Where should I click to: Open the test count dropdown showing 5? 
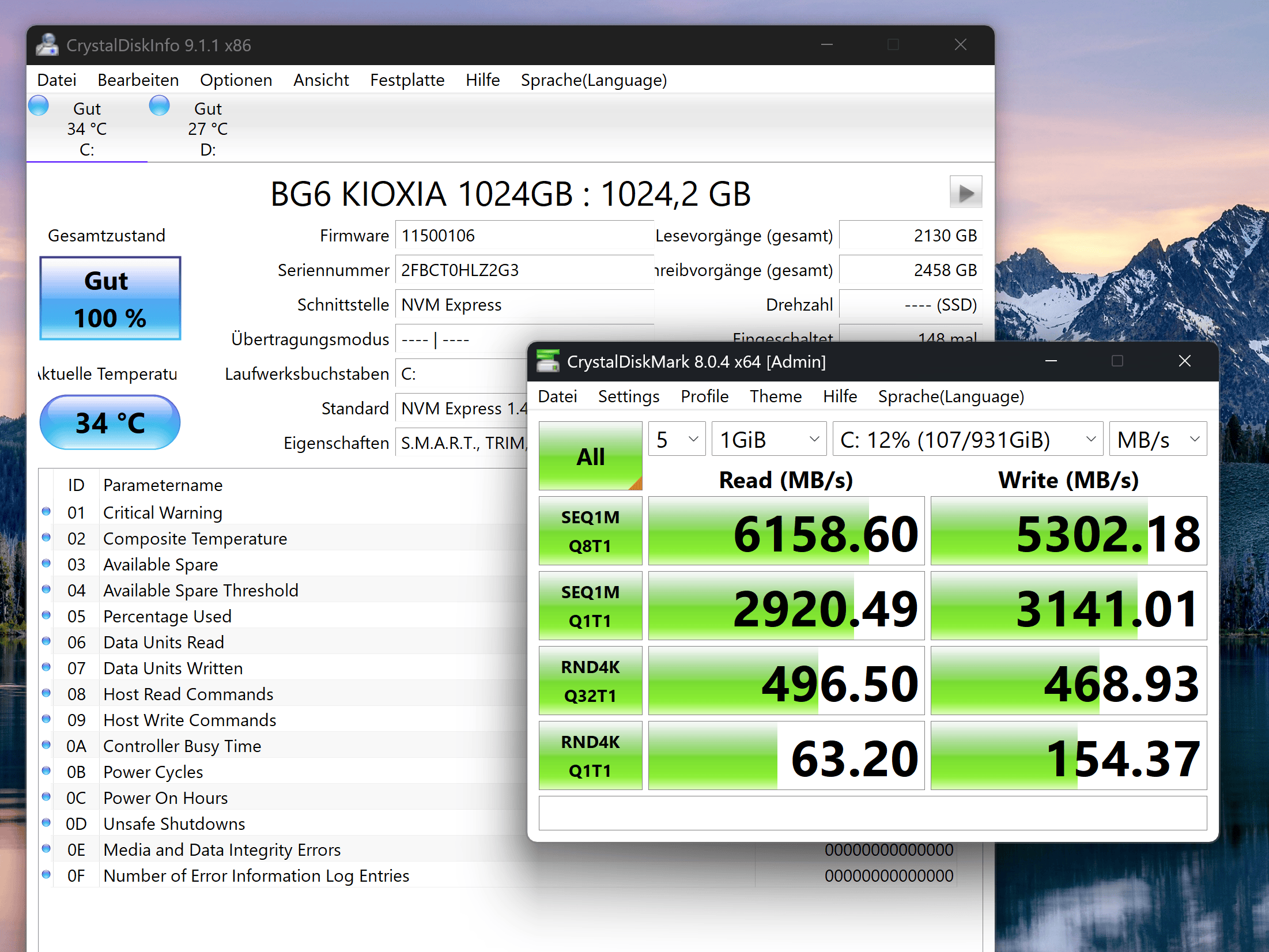click(677, 440)
